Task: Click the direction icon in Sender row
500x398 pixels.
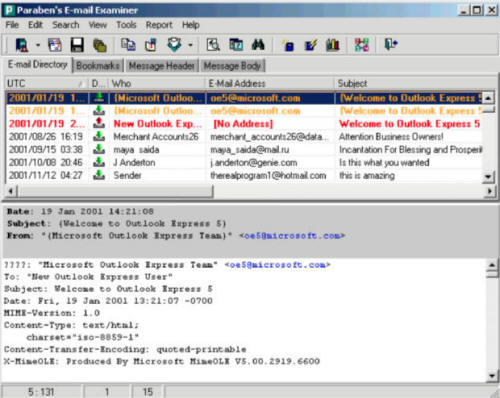Action: coord(99,175)
